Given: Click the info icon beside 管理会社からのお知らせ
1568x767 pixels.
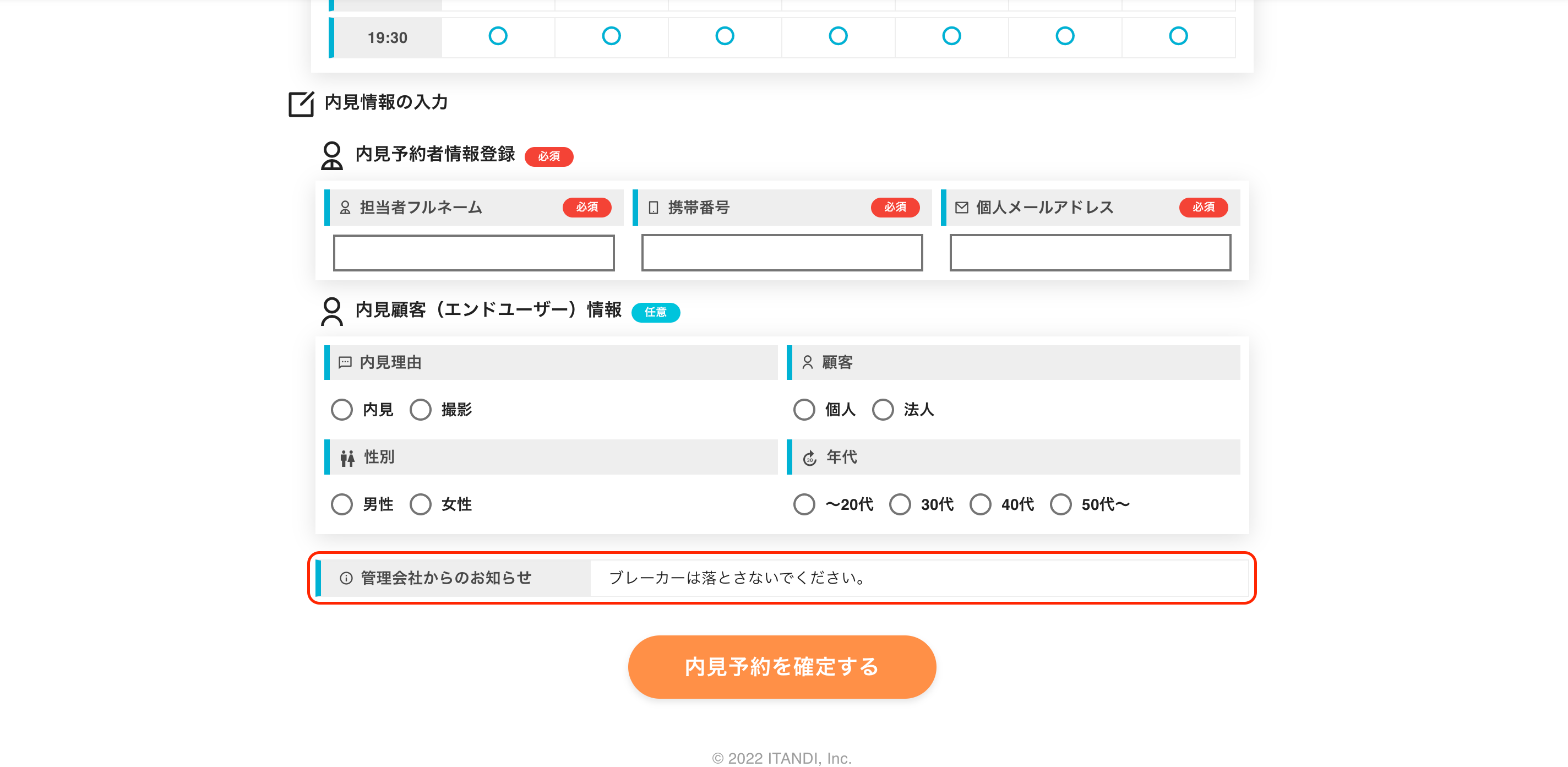Looking at the screenshot, I should tap(346, 578).
